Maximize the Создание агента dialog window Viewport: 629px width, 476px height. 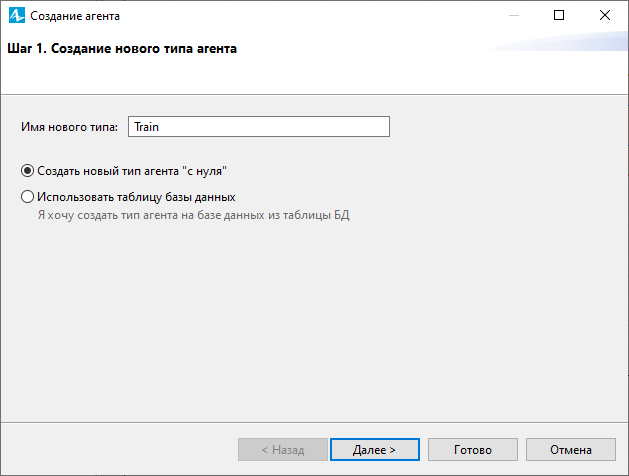coord(559,15)
